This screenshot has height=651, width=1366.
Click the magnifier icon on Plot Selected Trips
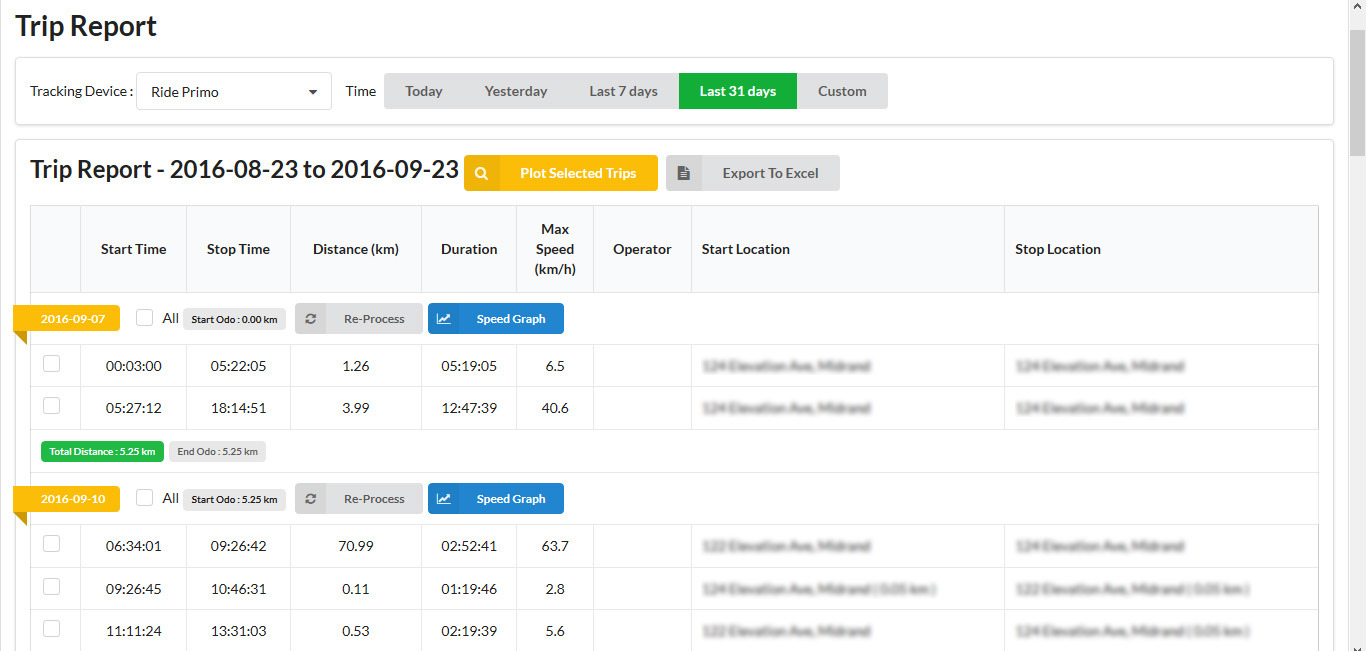coord(482,173)
